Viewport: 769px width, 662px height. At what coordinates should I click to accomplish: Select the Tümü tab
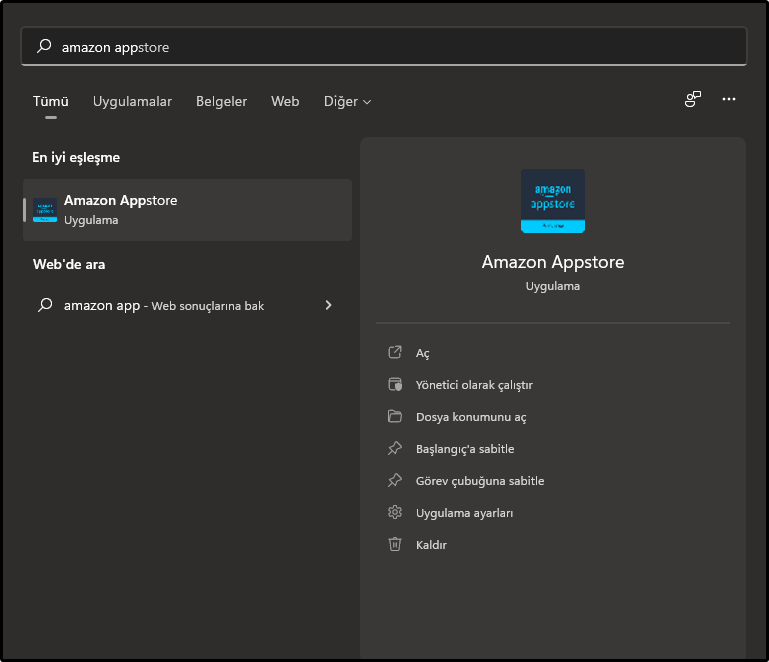click(51, 101)
